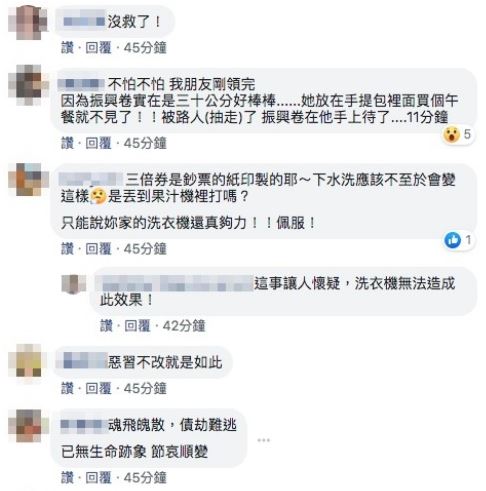Reply to the 沒救了 comment via 回覆

pos(98,48)
